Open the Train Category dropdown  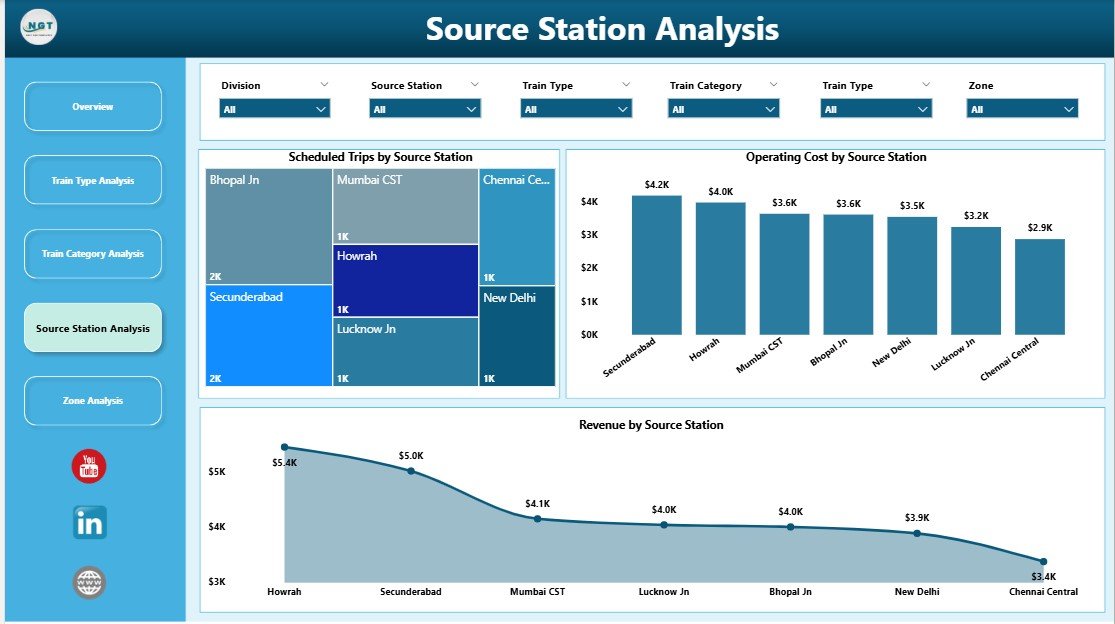tap(725, 109)
